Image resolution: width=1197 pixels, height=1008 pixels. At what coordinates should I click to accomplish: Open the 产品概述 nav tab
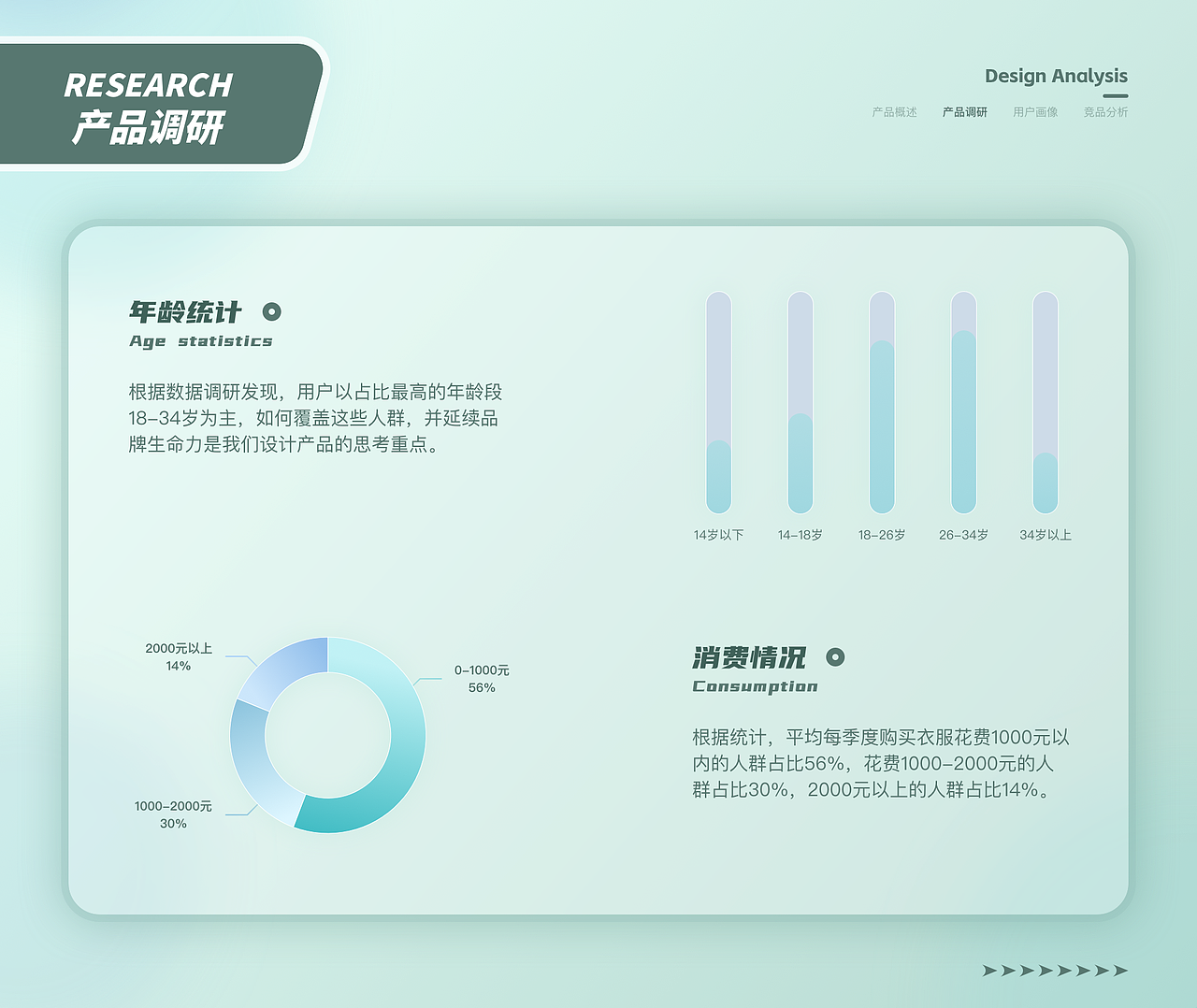point(894,112)
